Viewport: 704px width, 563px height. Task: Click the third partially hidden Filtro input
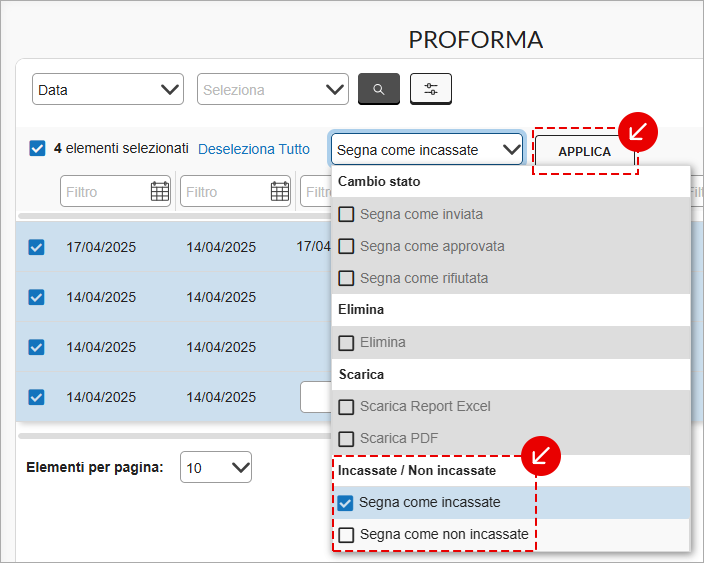pos(316,191)
